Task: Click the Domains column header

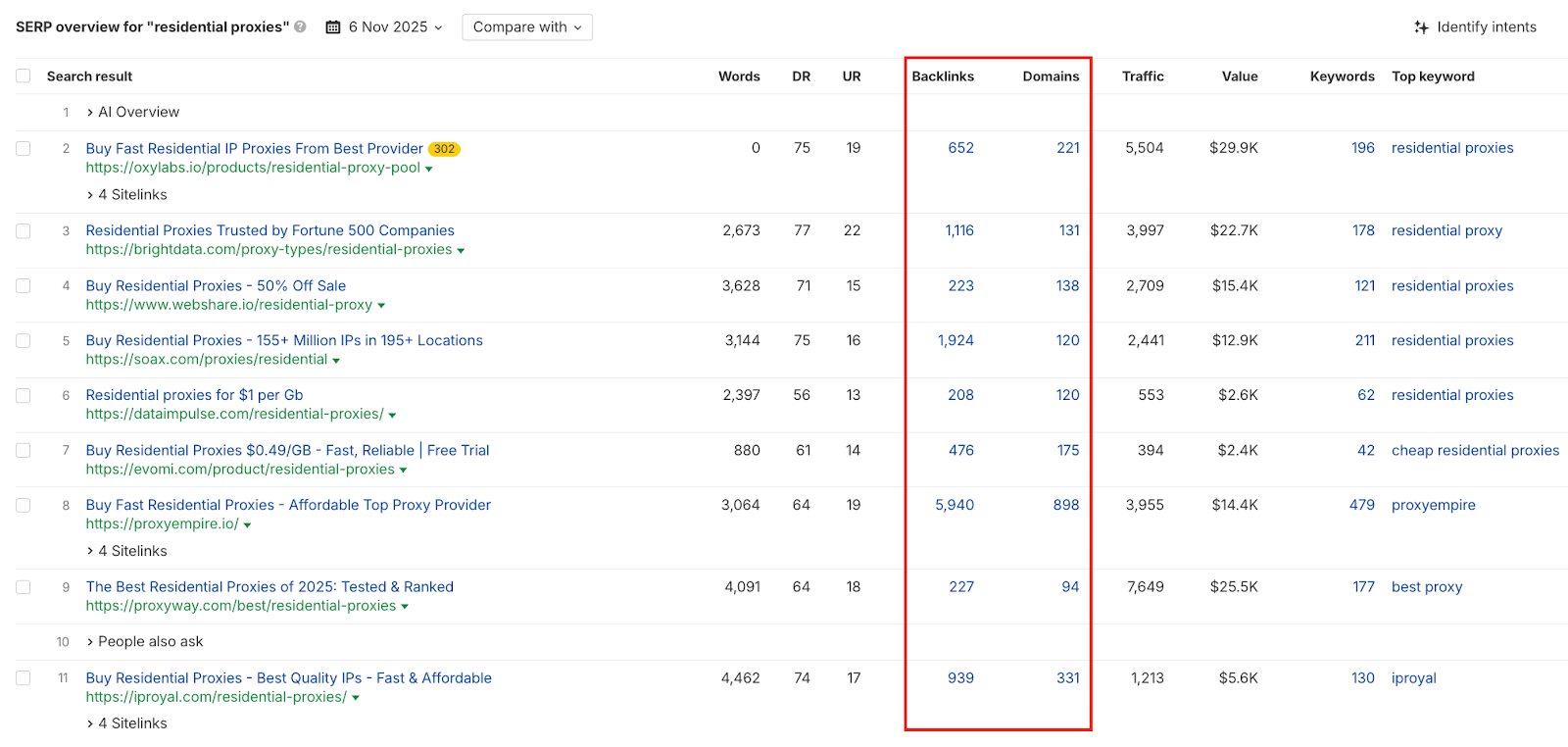Action: pyautogui.click(x=1051, y=76)
